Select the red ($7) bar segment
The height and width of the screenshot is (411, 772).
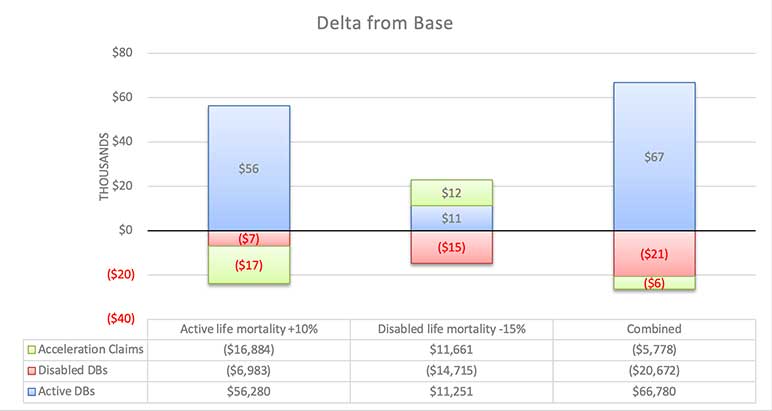point(249,239)
